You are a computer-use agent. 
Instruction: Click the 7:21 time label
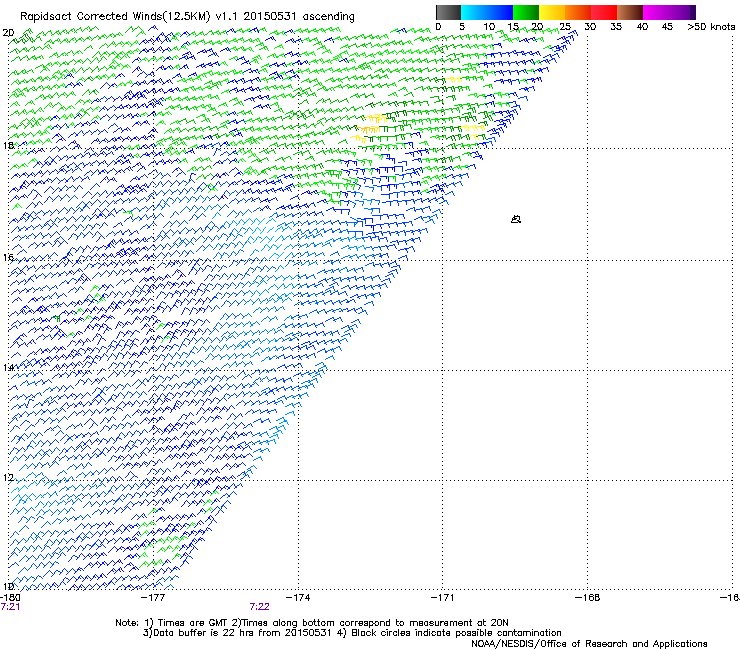point(10,607)
